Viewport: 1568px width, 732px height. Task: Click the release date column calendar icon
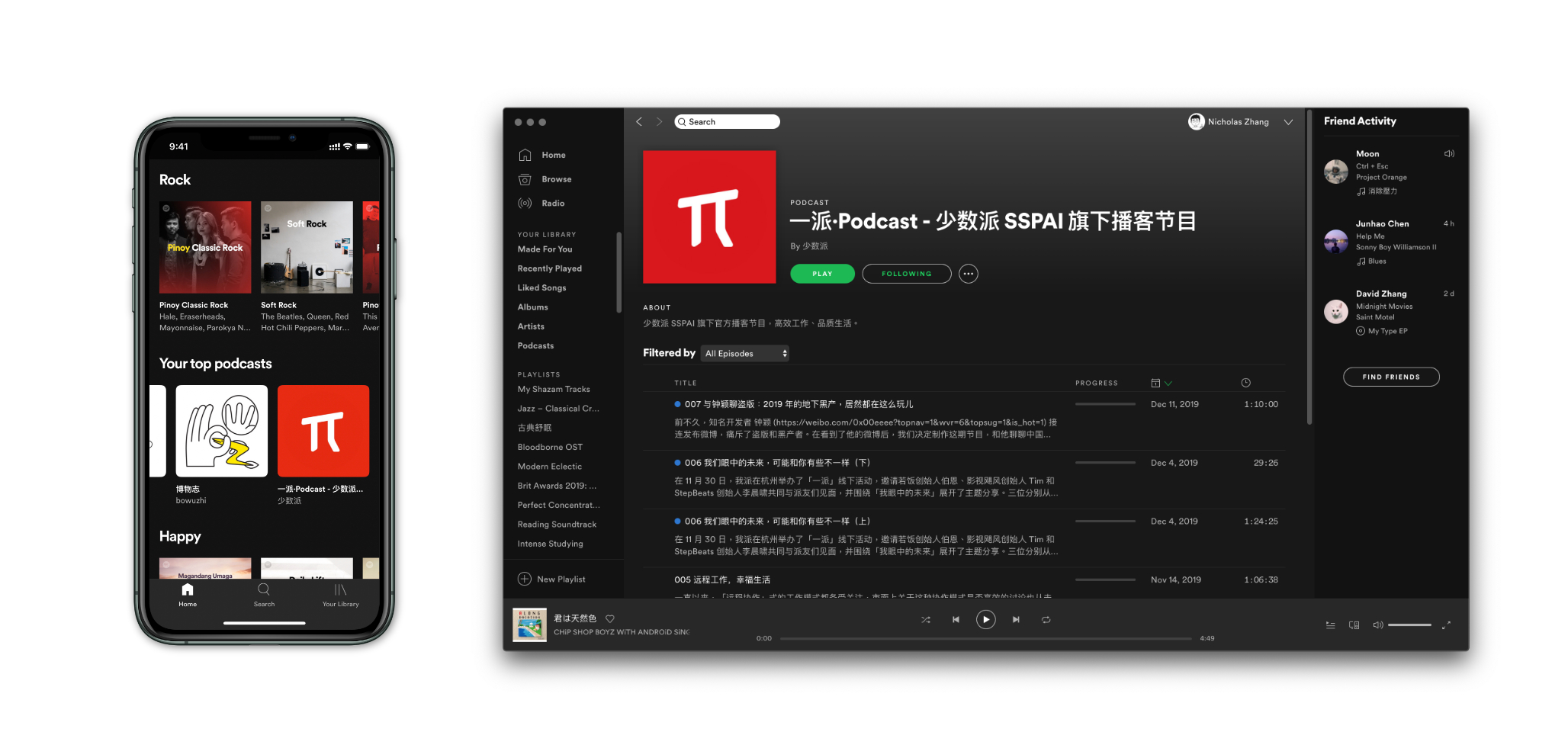[x=1155, y=383]
